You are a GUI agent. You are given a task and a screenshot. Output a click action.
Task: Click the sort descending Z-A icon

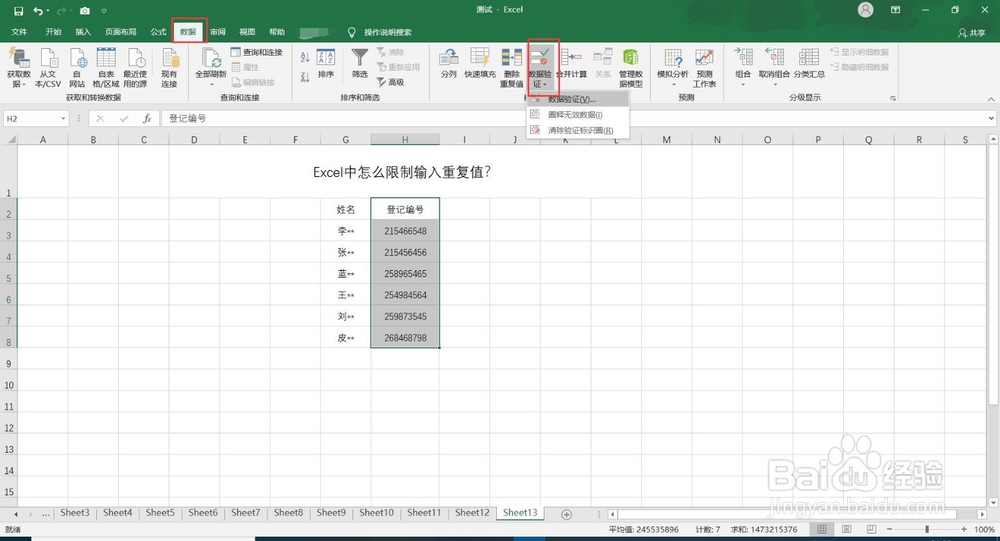[x=305, y=77]
